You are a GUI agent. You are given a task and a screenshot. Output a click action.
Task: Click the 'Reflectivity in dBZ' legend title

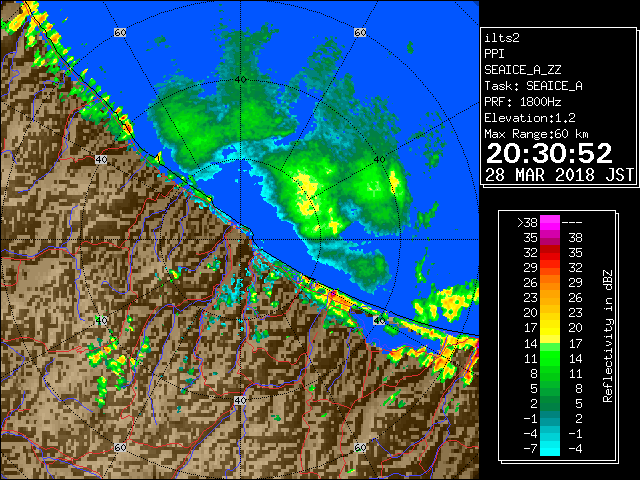(x=607, y=336)
